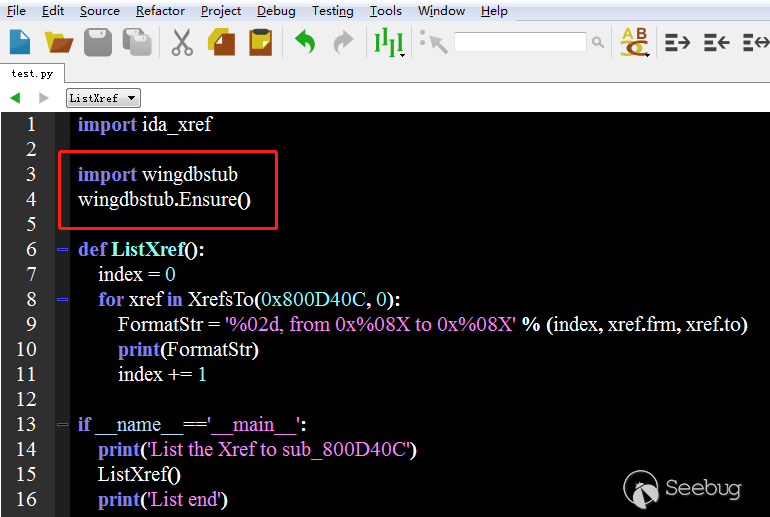Viewport: 770px width, 517px height.
Task: Collapse the for loop fold marker
Action: pyautogui.click(x=63, y=299)
